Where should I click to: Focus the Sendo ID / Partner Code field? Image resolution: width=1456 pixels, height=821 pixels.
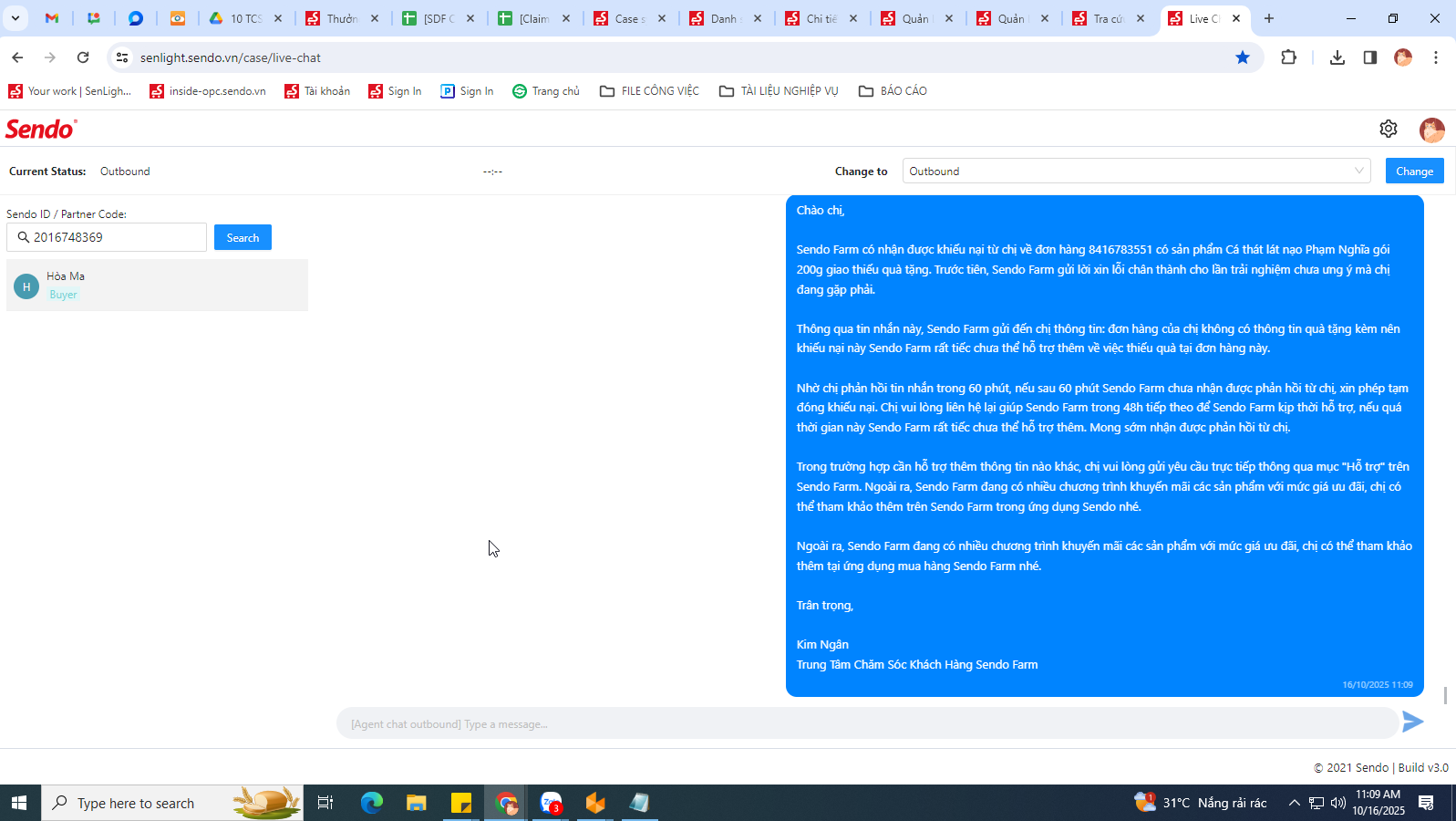pos(107,237)
